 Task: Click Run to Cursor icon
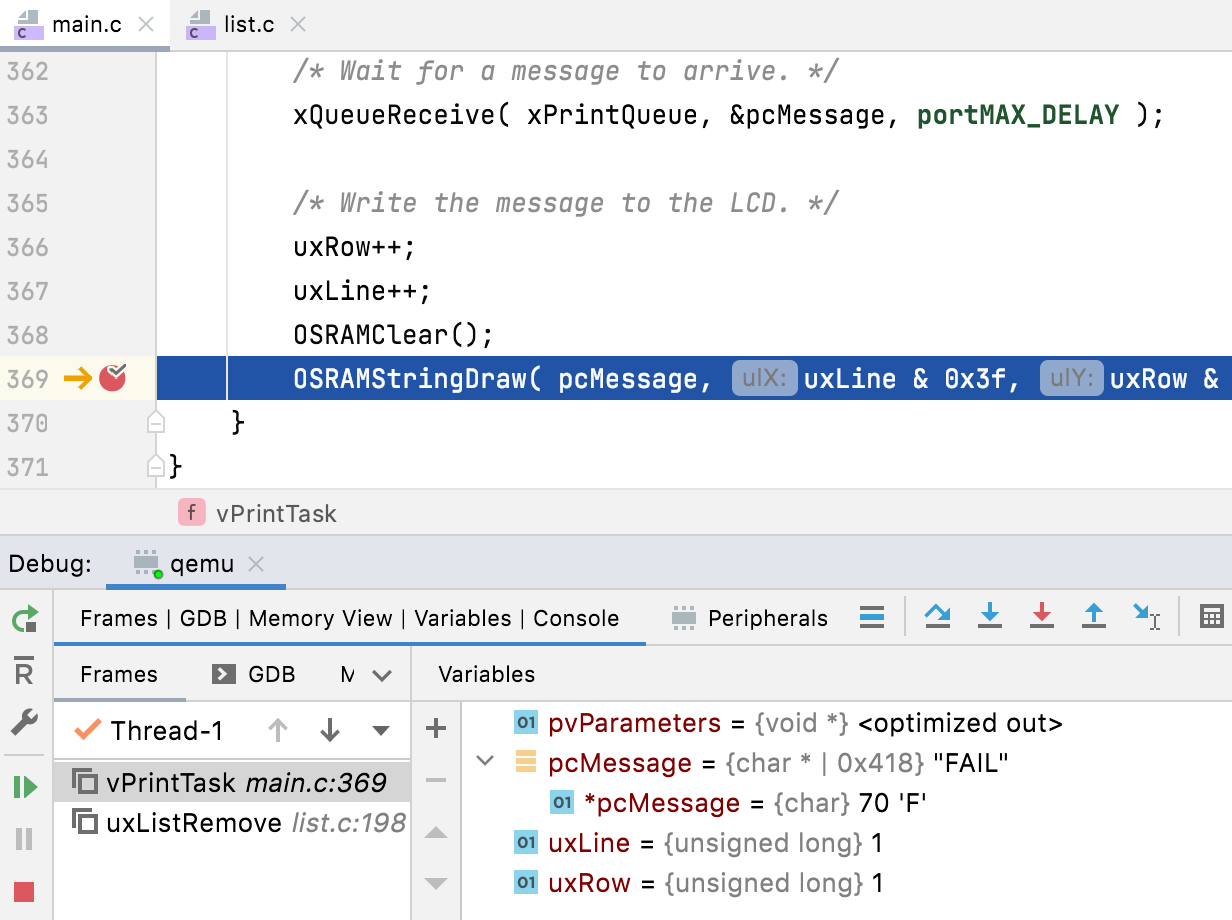click(1146, 616)
